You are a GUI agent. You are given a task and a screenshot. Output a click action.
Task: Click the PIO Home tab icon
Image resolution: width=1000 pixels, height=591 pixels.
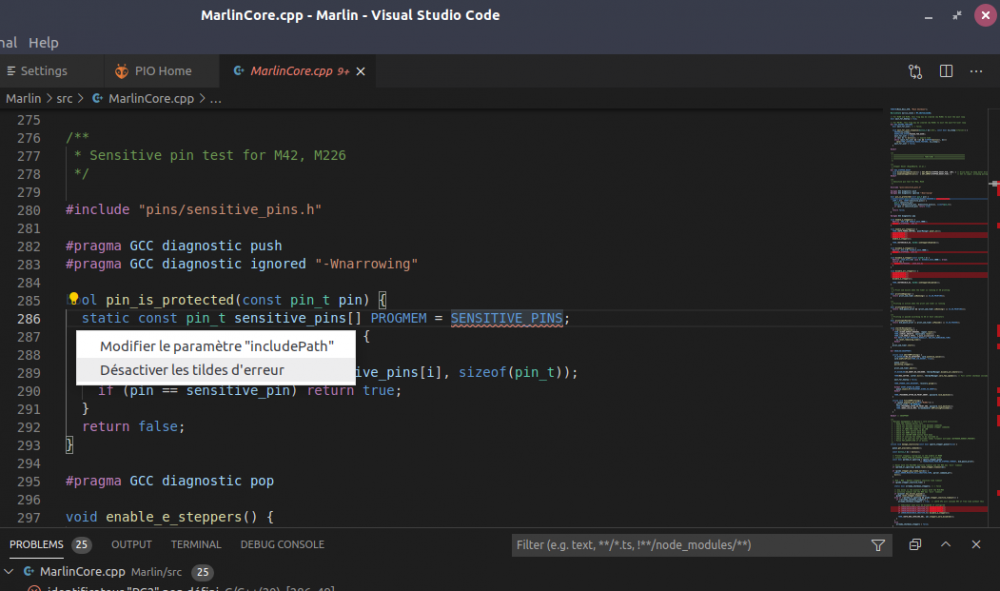tap(122, 71)
